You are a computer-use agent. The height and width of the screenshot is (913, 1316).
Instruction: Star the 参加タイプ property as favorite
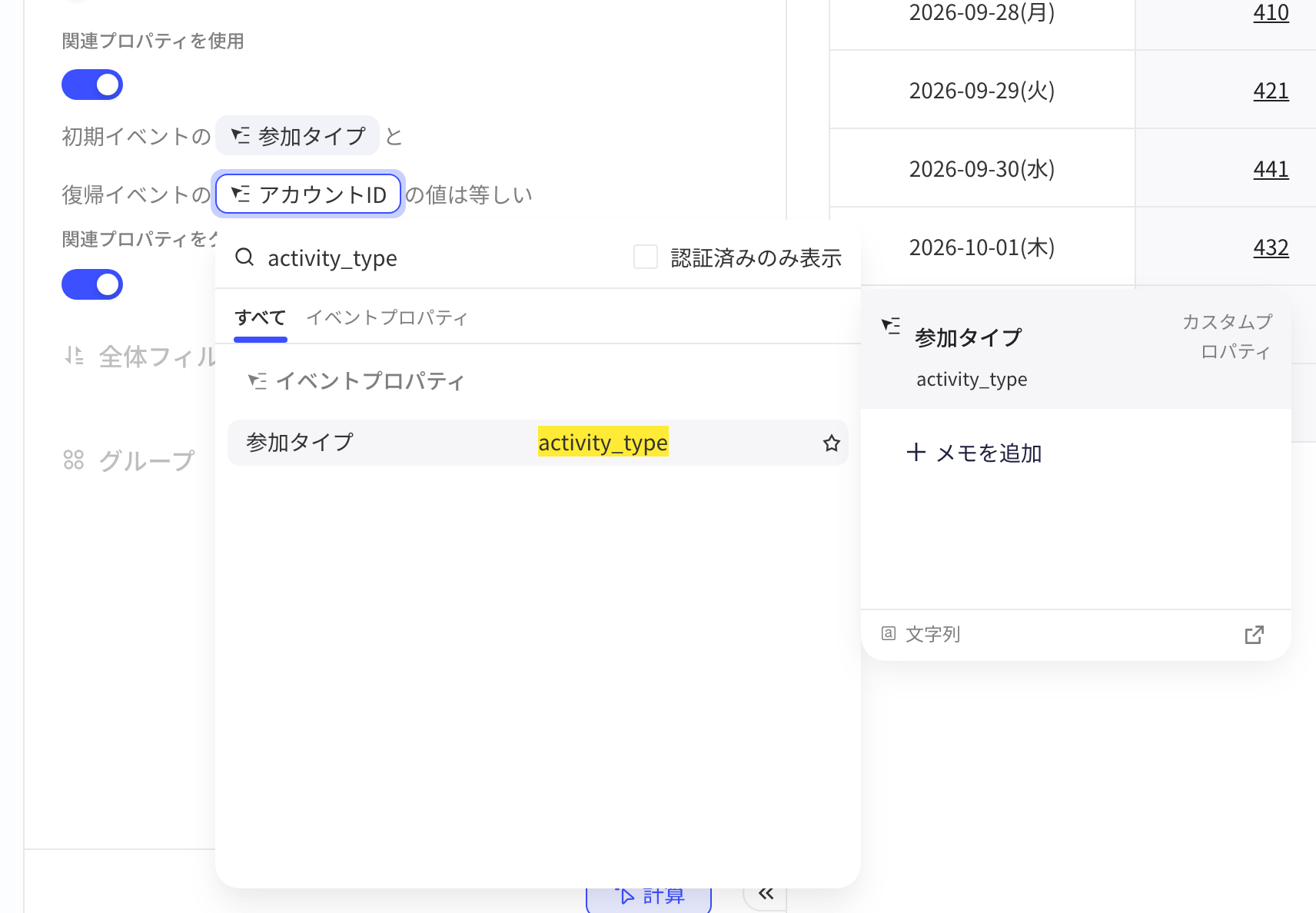point(831,443)
